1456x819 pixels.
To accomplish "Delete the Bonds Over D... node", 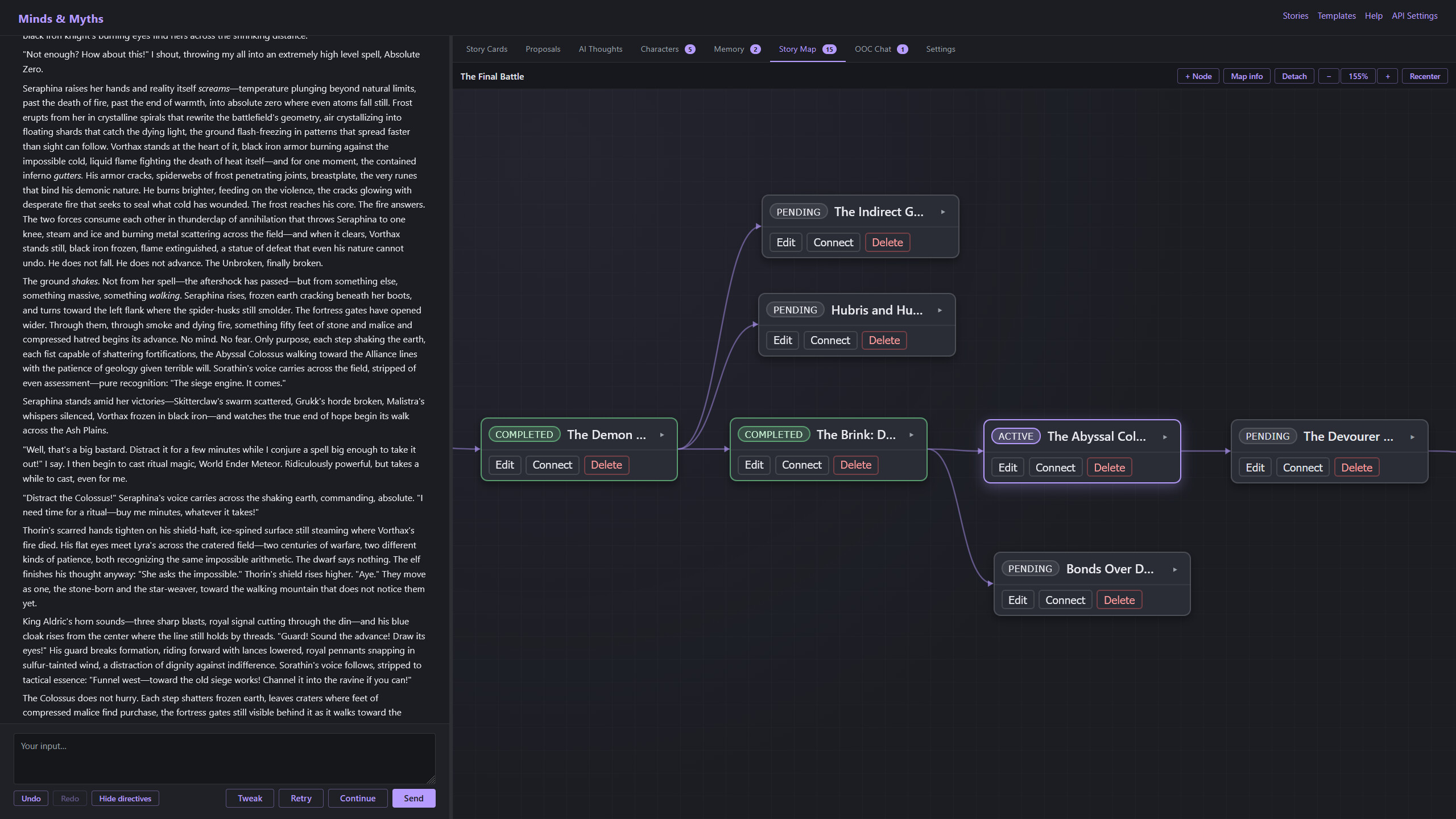I will pyautogui.click(x=1119, y=600).
